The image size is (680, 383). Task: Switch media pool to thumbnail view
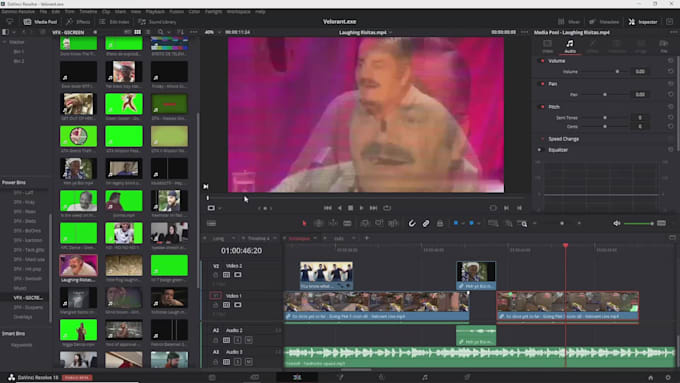pos(137,32)
